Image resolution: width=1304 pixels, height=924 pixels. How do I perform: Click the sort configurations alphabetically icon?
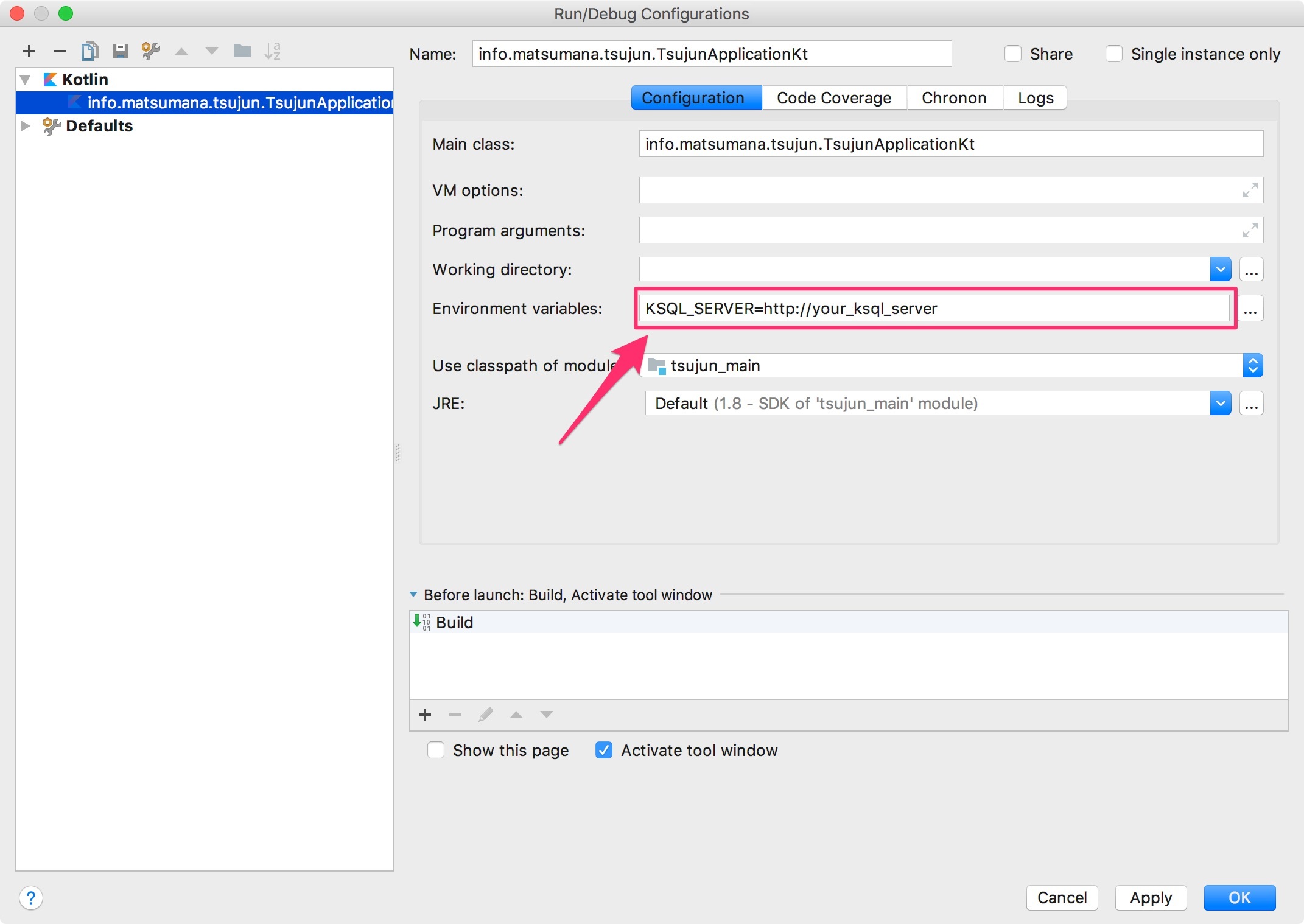272,51
